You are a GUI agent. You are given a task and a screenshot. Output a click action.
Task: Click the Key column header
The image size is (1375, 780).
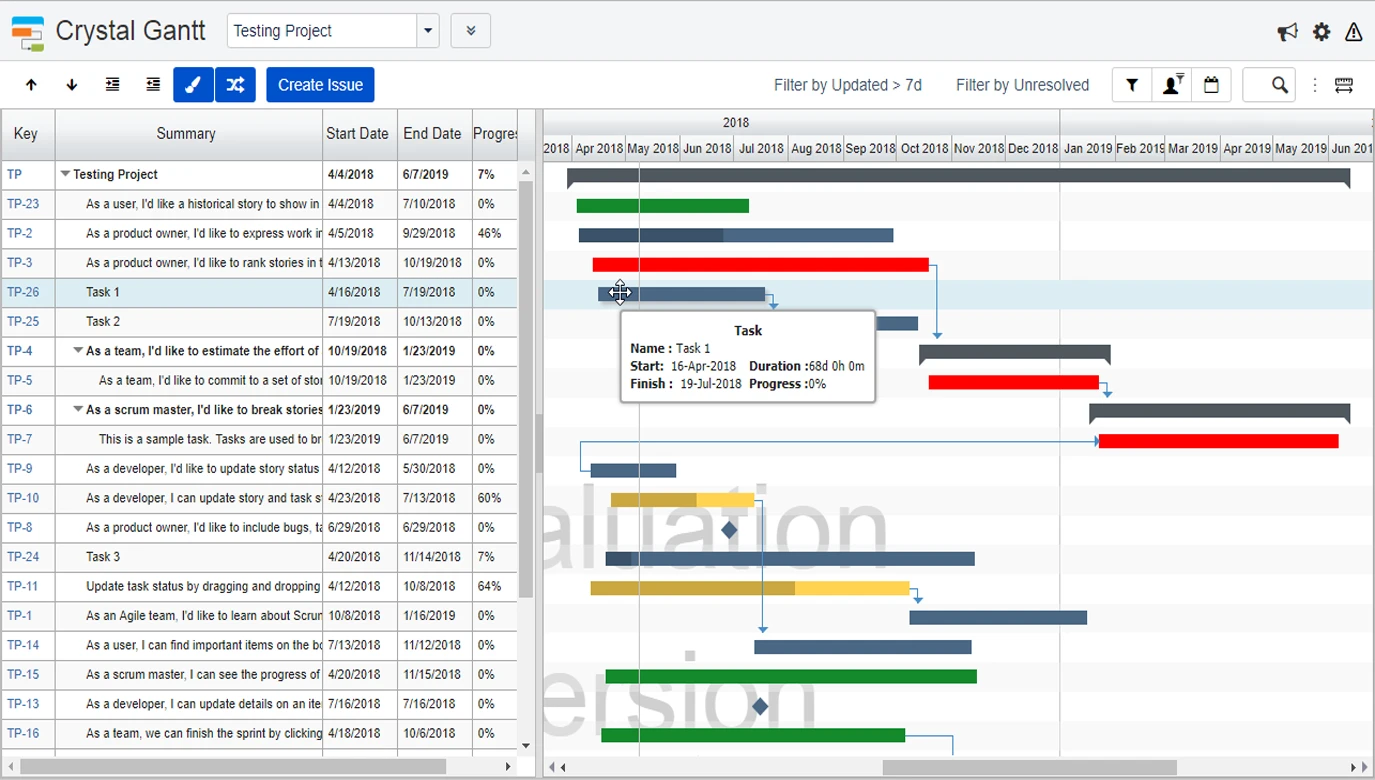tap(26, 134)
